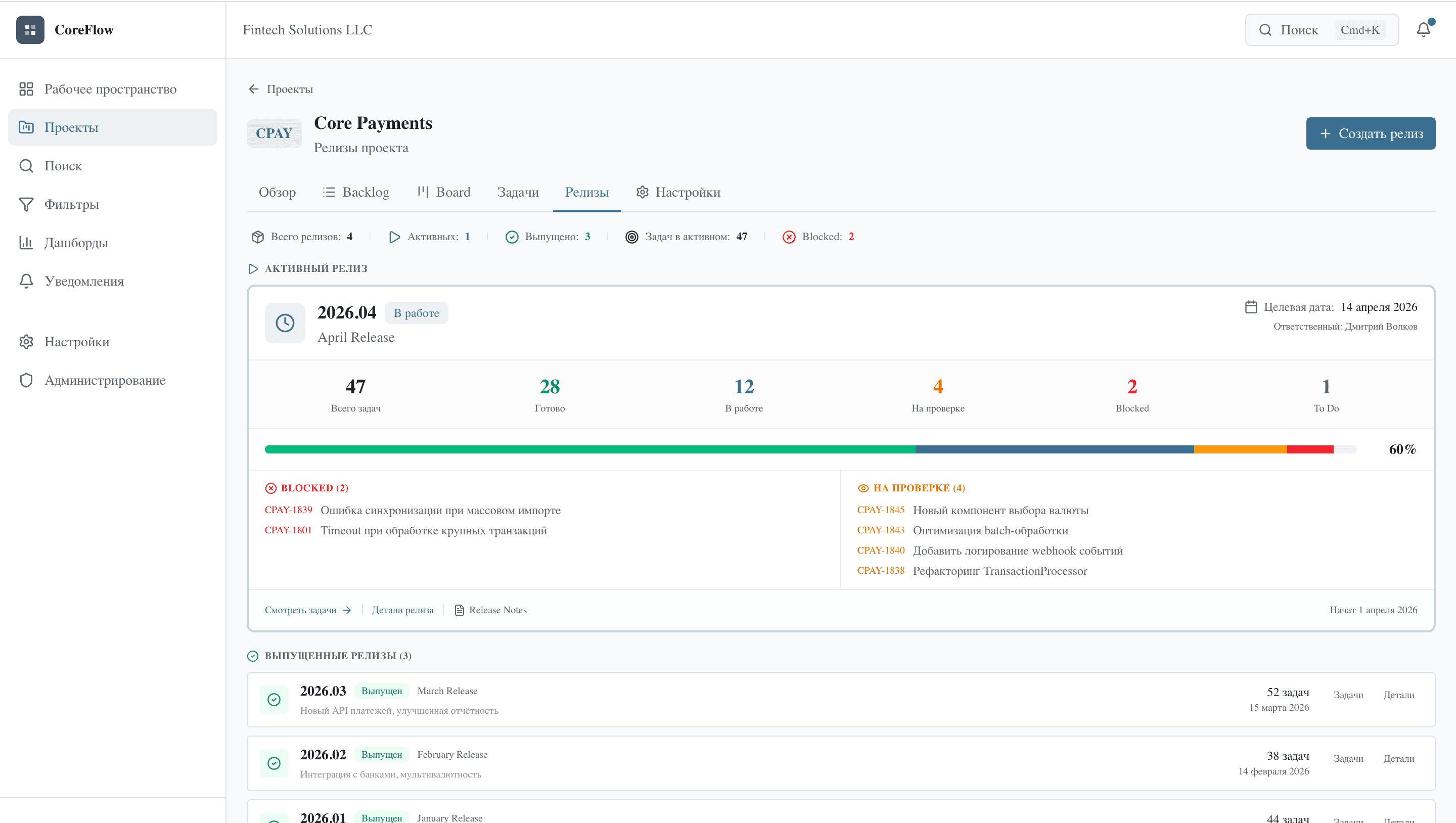Image resolution: width=1456 pixels, height=823 pixels.
Task: Open Администрирование section
Action: click(104, 380)
